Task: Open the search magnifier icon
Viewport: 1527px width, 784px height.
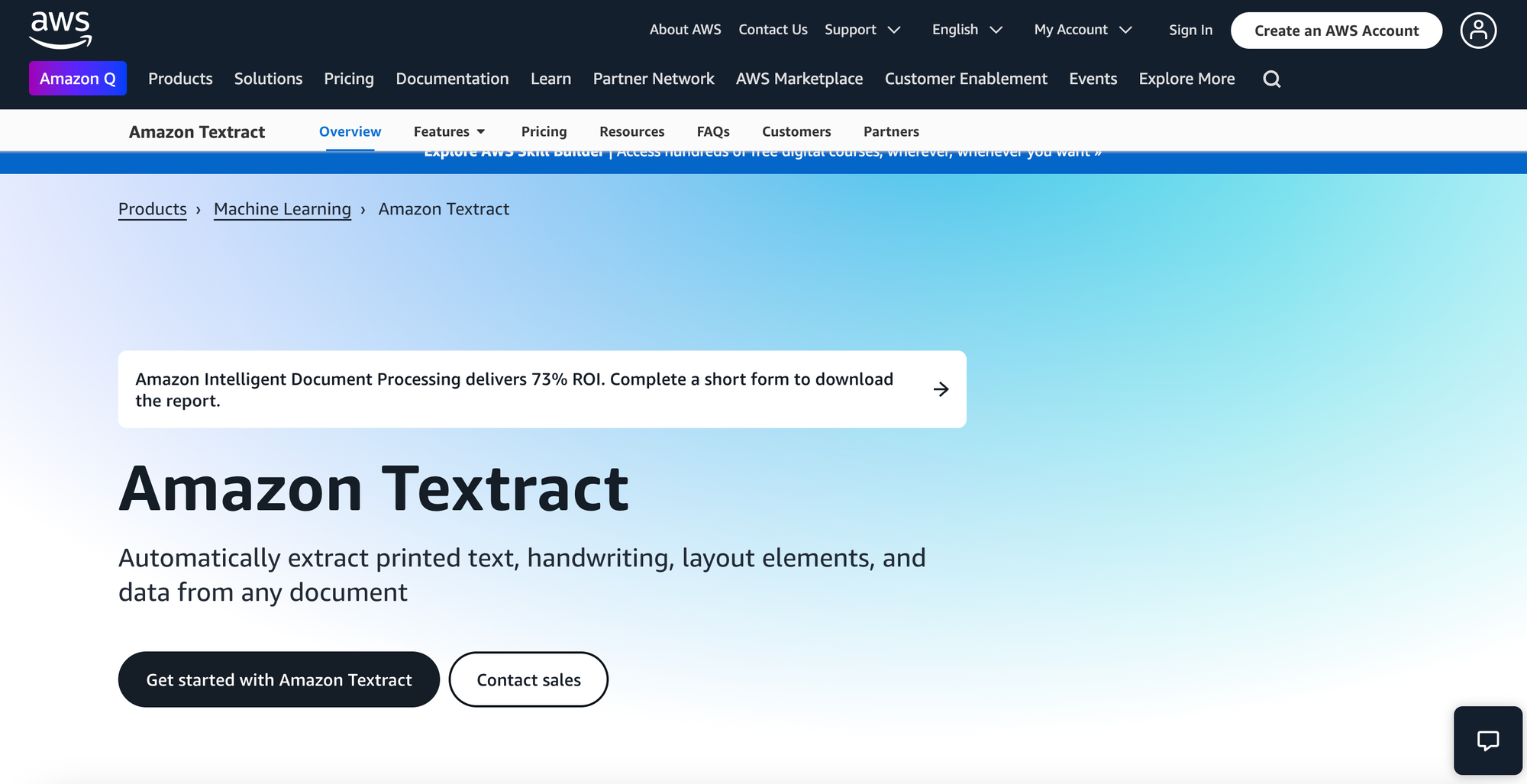Action: [x=1271, y=79]
